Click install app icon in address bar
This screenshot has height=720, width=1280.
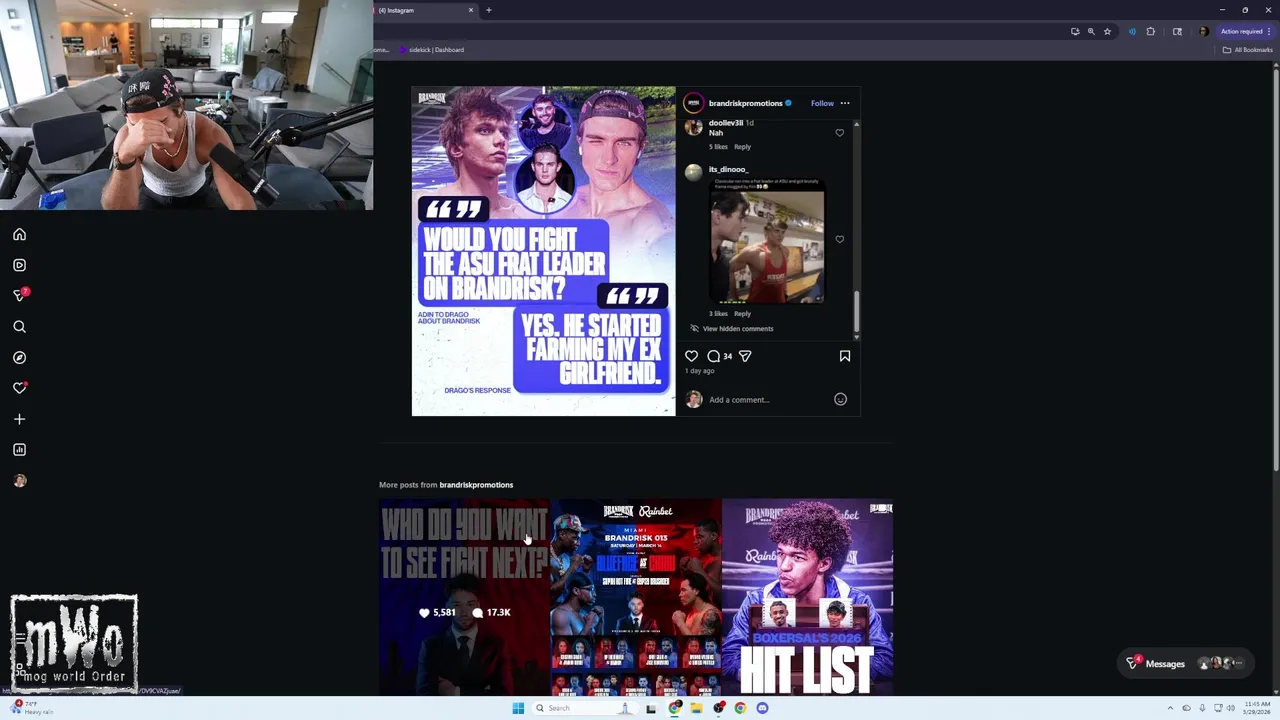coord(1075,31)
